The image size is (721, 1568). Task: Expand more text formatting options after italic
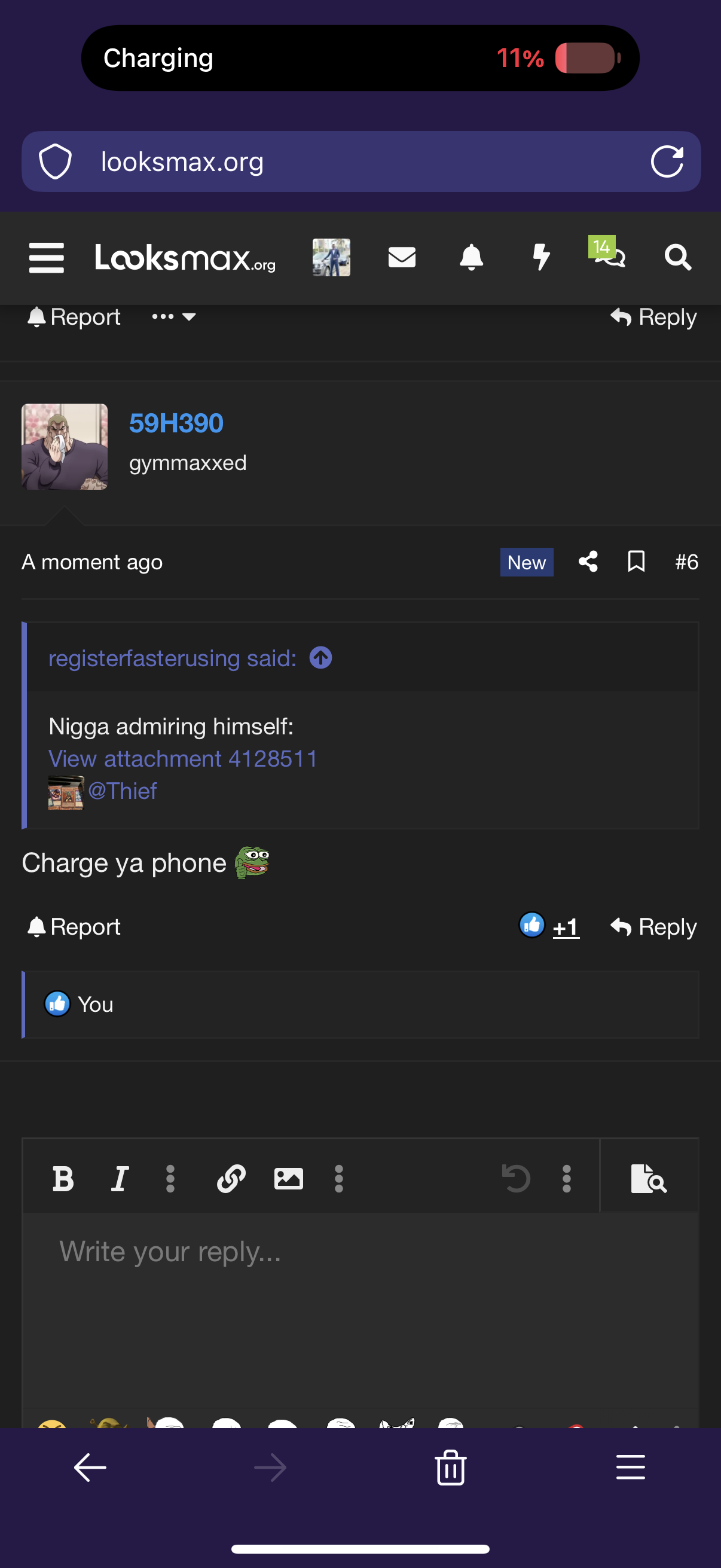click(x=170, y=1179)
